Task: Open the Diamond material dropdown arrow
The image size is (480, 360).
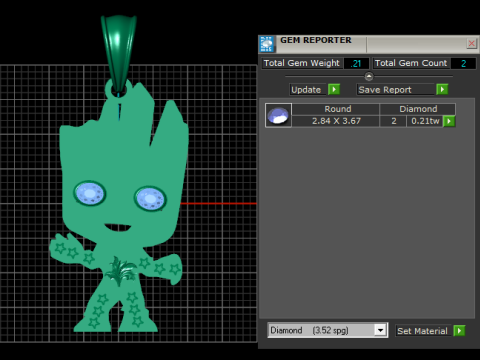Action: tap(380, 330)
